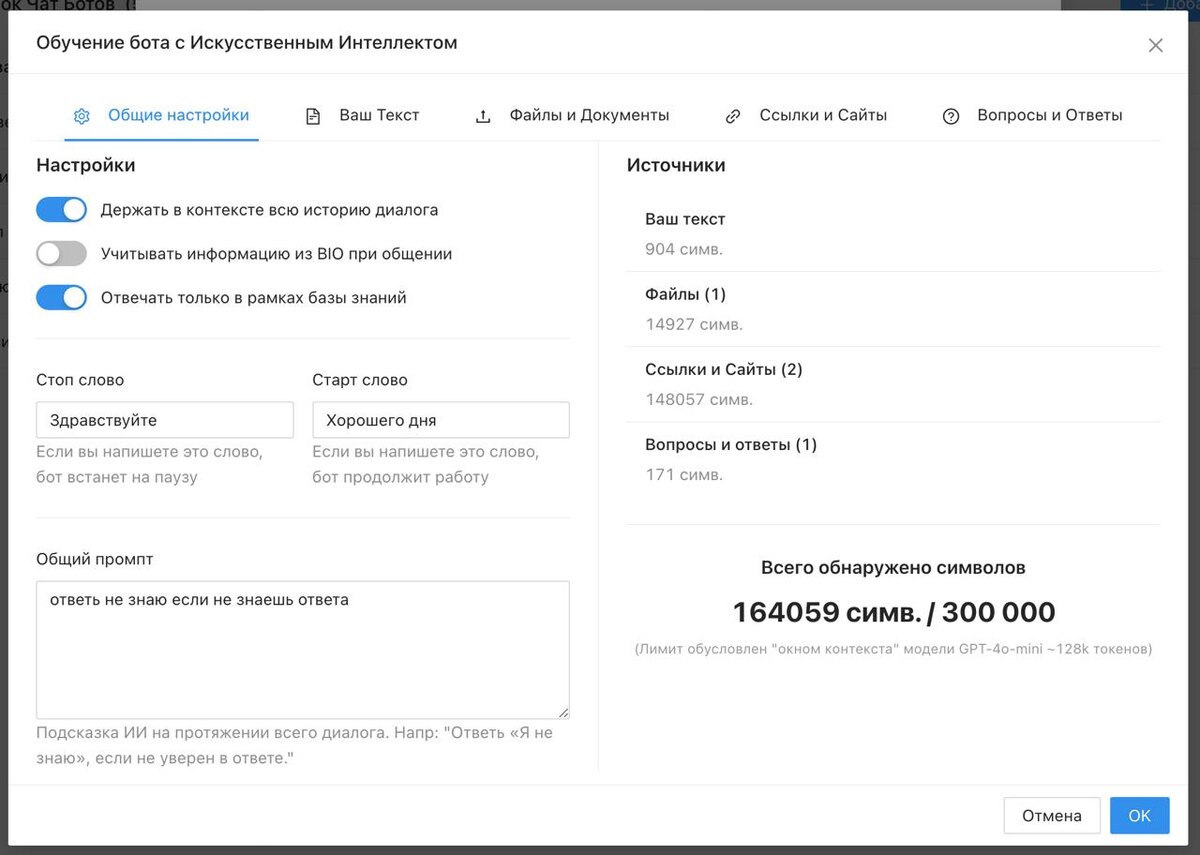Go to the Ссылки и Сайты tab

806,115
